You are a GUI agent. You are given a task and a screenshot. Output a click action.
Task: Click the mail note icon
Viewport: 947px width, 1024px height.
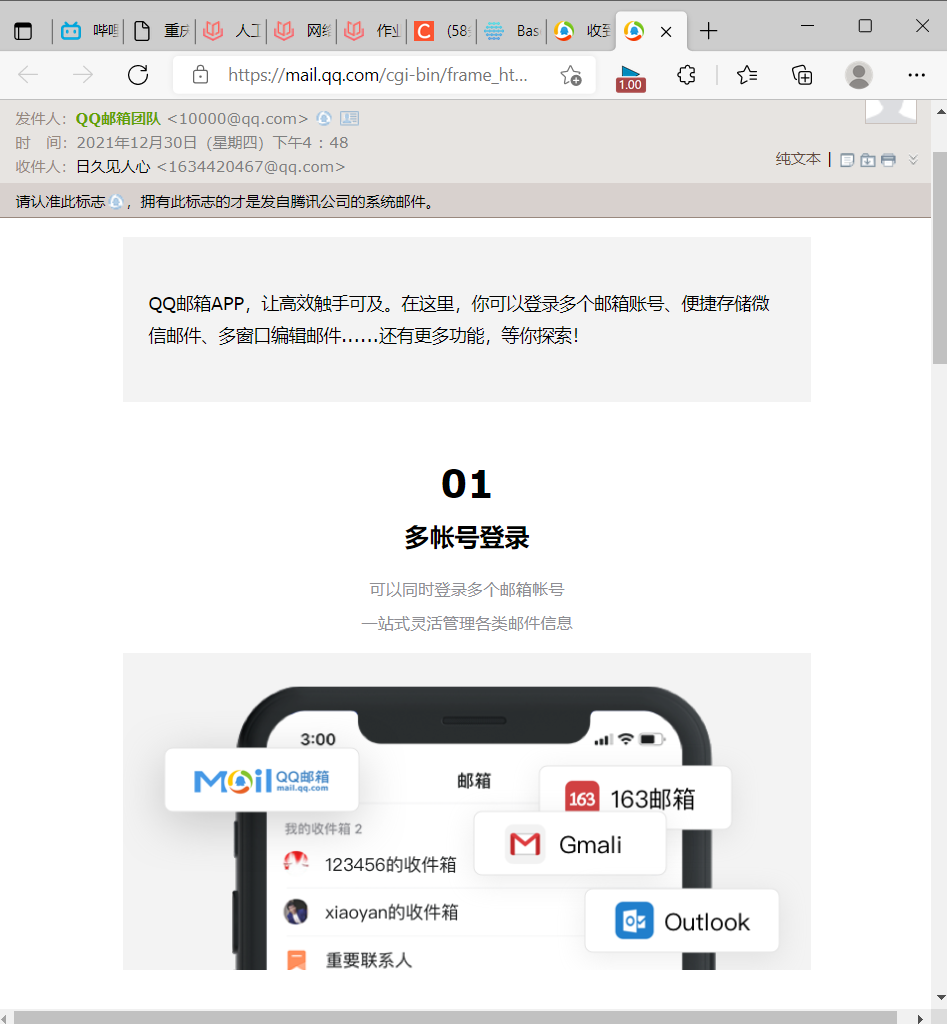[847, 160]
